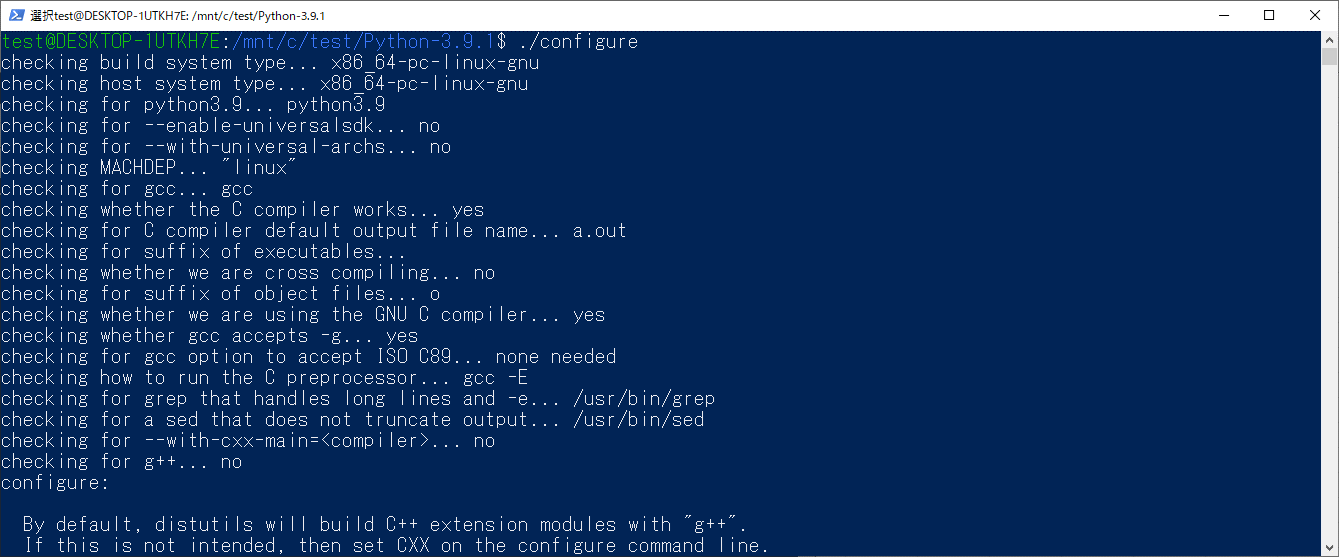Click the scrollbar up arrow
The height and width of the screenshot is (557, 1339).
point(1329,39)
